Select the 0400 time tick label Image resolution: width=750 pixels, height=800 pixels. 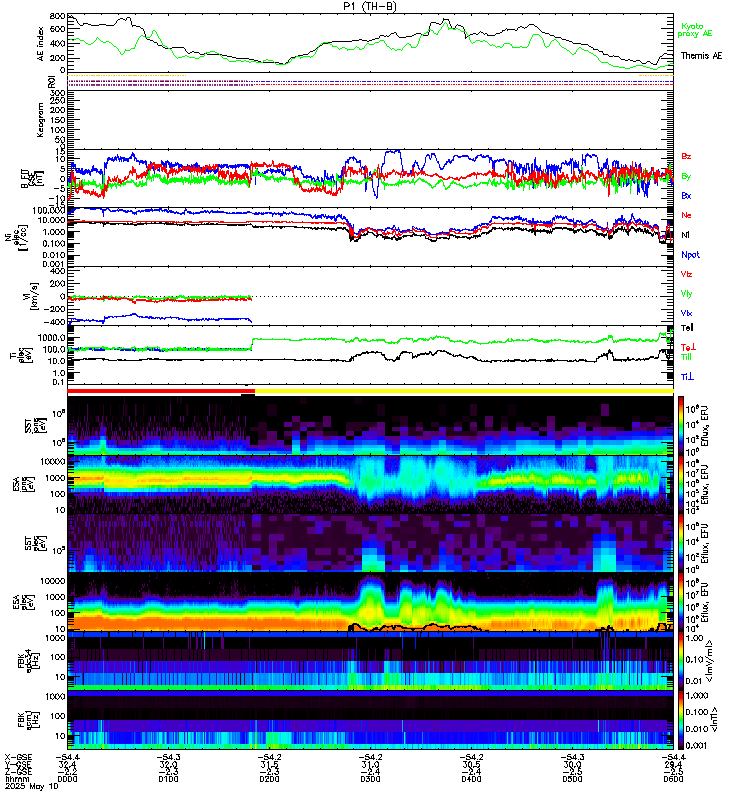coord(471,779)
